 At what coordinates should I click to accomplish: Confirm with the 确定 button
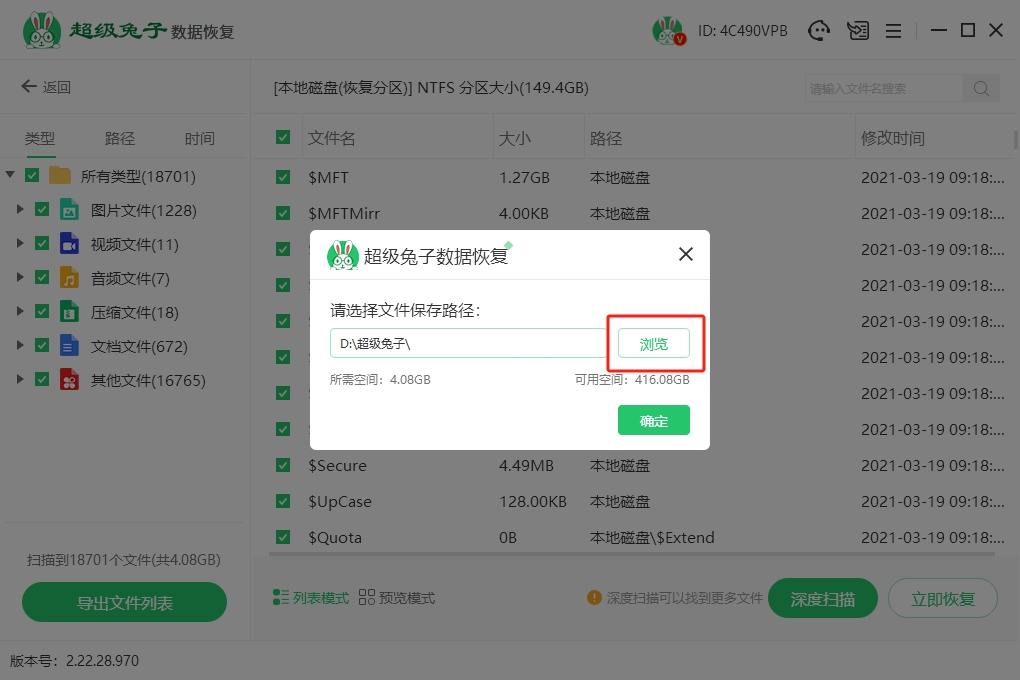pyautogui.click(x=654, y=421)
